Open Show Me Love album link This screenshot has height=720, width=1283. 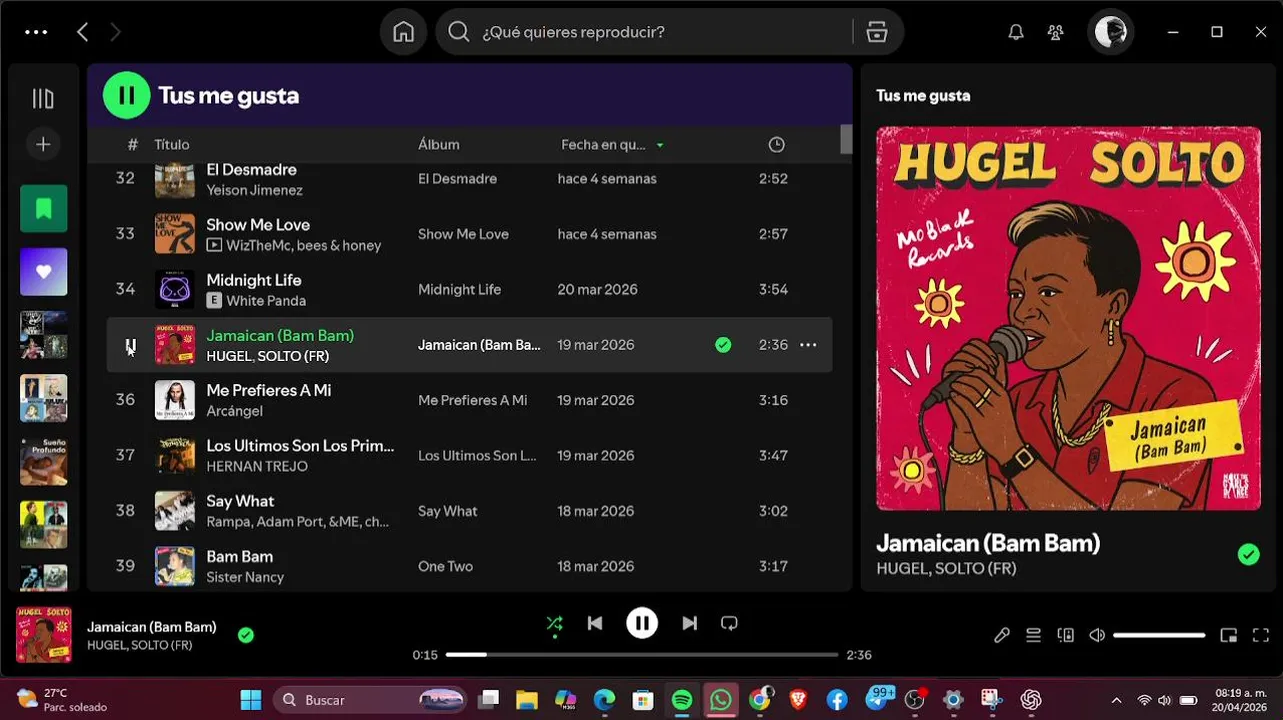(463, 234)
